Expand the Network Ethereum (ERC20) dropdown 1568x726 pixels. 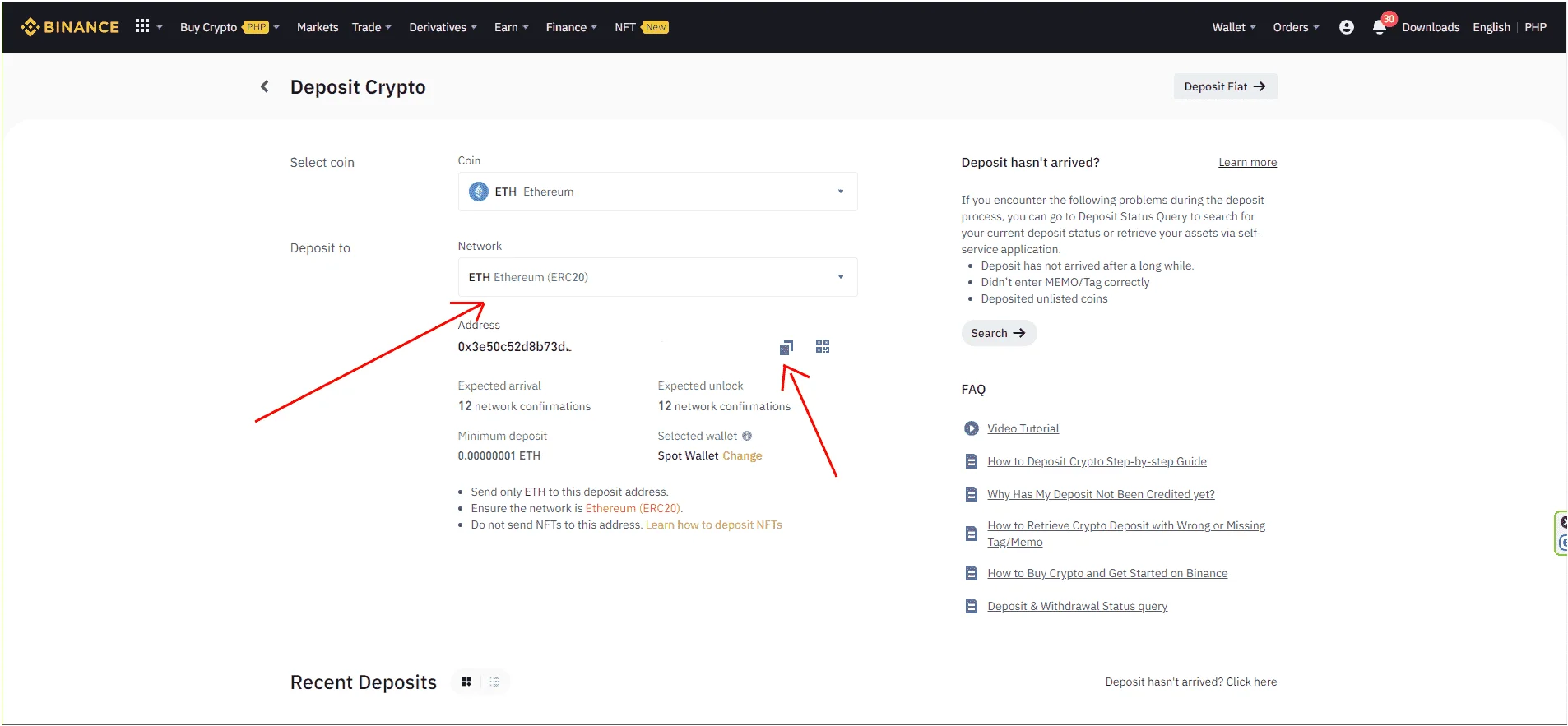point(657,277)
